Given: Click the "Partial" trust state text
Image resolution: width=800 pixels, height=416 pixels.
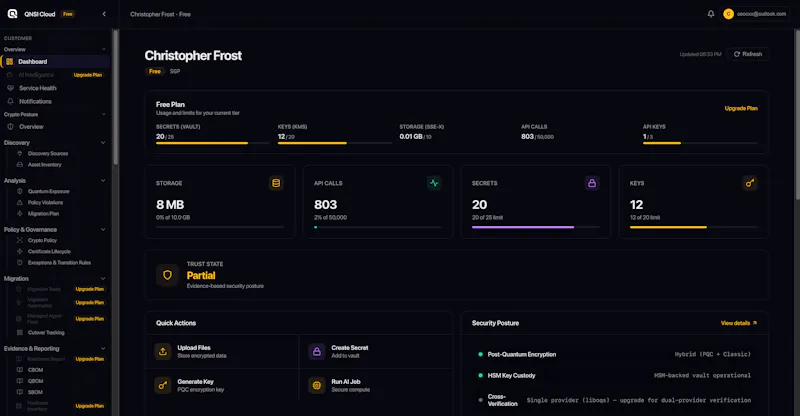Looking at the screenshot, I should [201, 275].
